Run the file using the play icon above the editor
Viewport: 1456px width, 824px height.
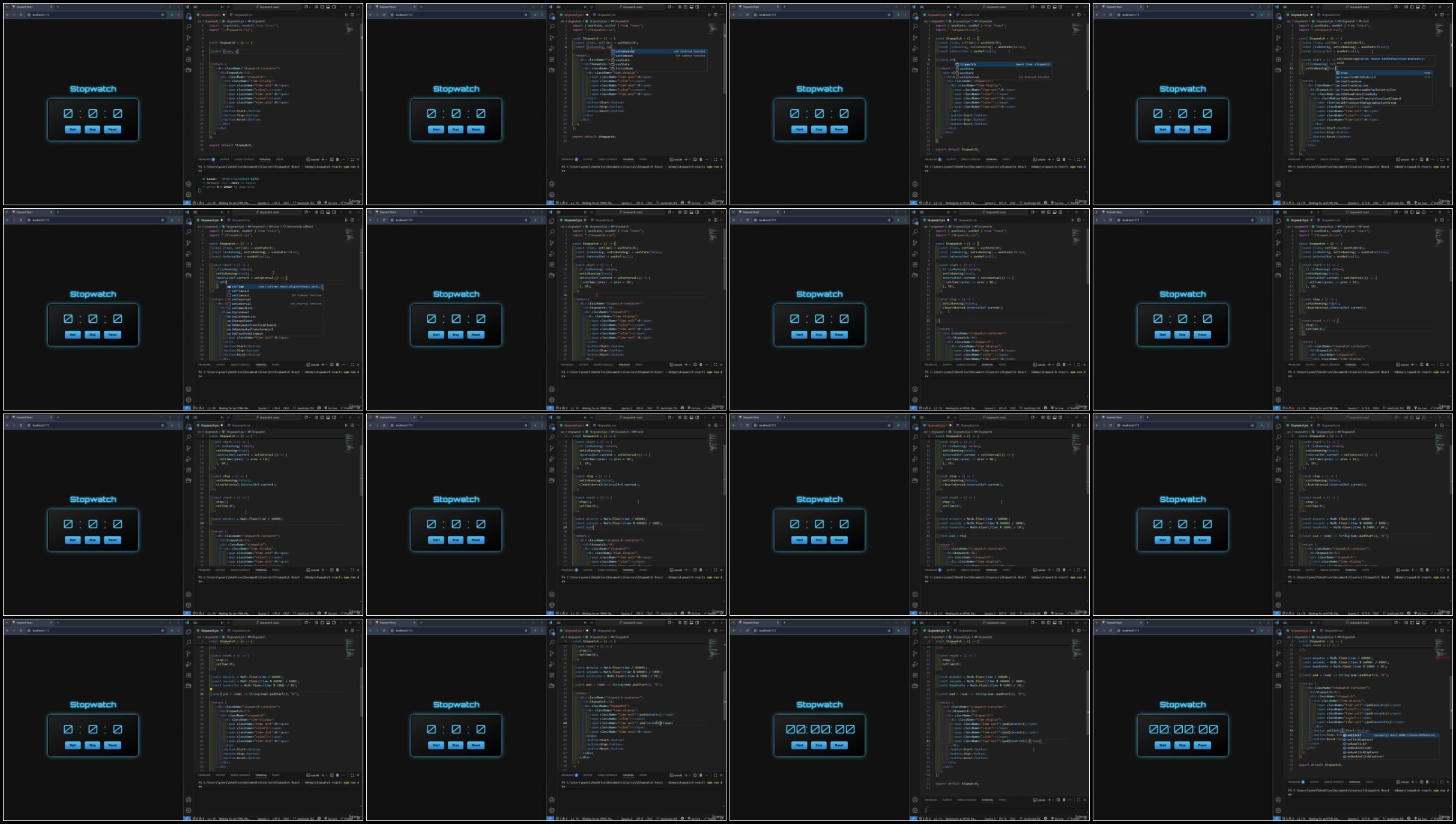[x=346, y=14]
